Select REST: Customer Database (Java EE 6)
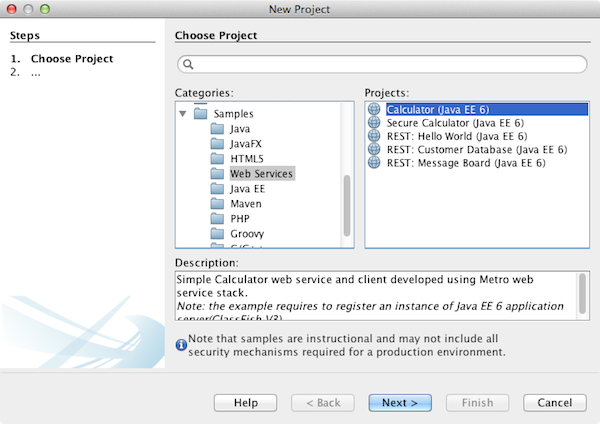 pos(476,149)
